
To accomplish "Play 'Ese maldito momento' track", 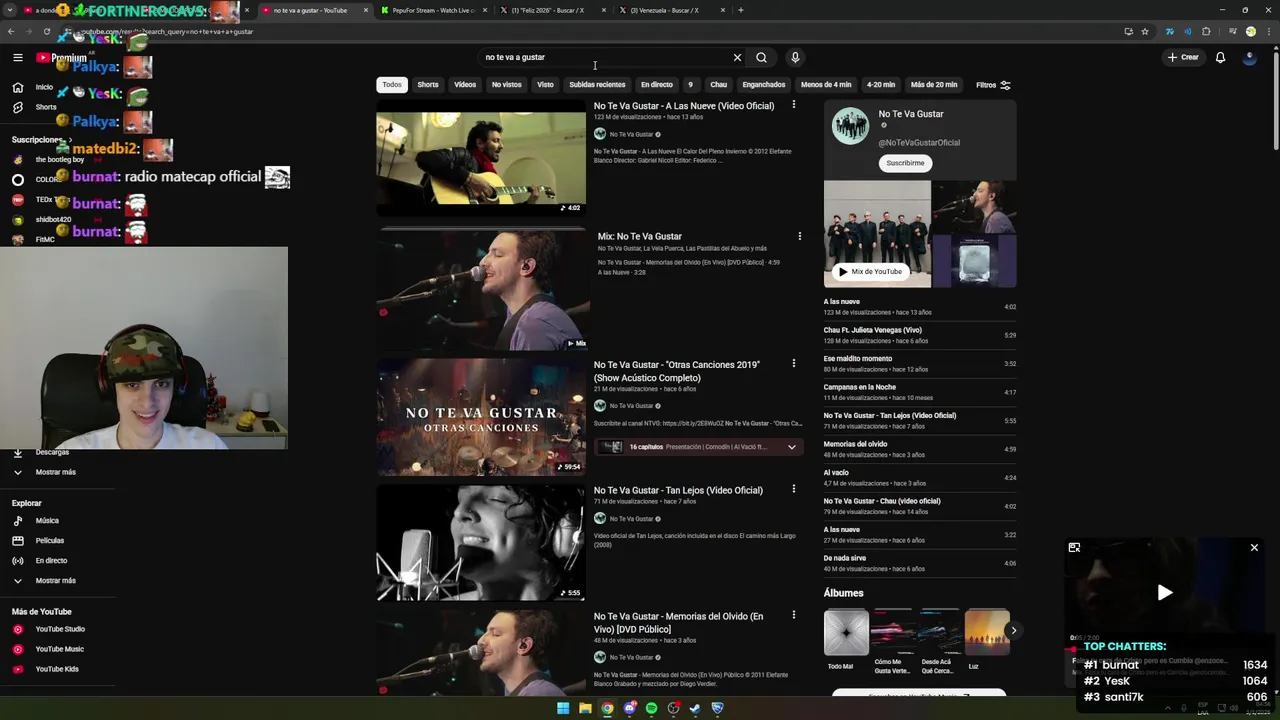I will coord(919,363).
